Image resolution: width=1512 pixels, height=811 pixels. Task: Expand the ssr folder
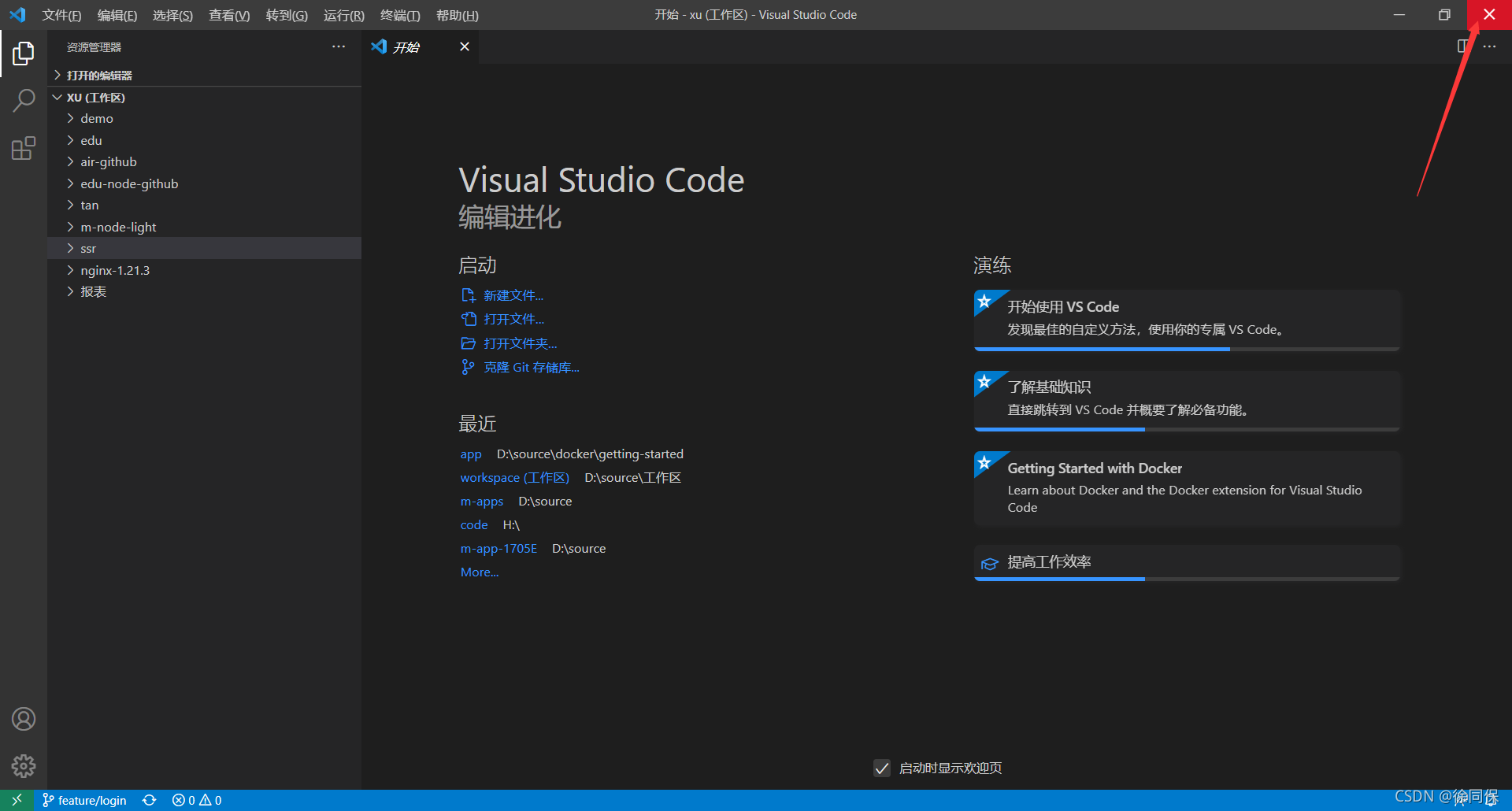205,248
